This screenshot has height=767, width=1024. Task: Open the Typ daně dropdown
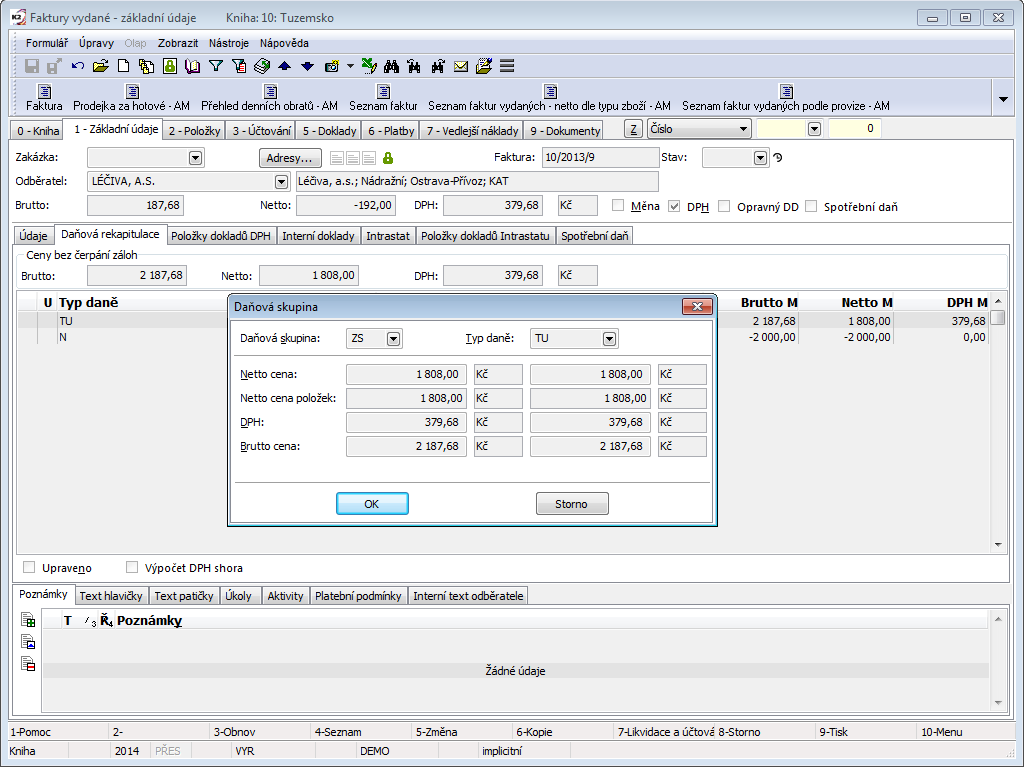[609, 339]
